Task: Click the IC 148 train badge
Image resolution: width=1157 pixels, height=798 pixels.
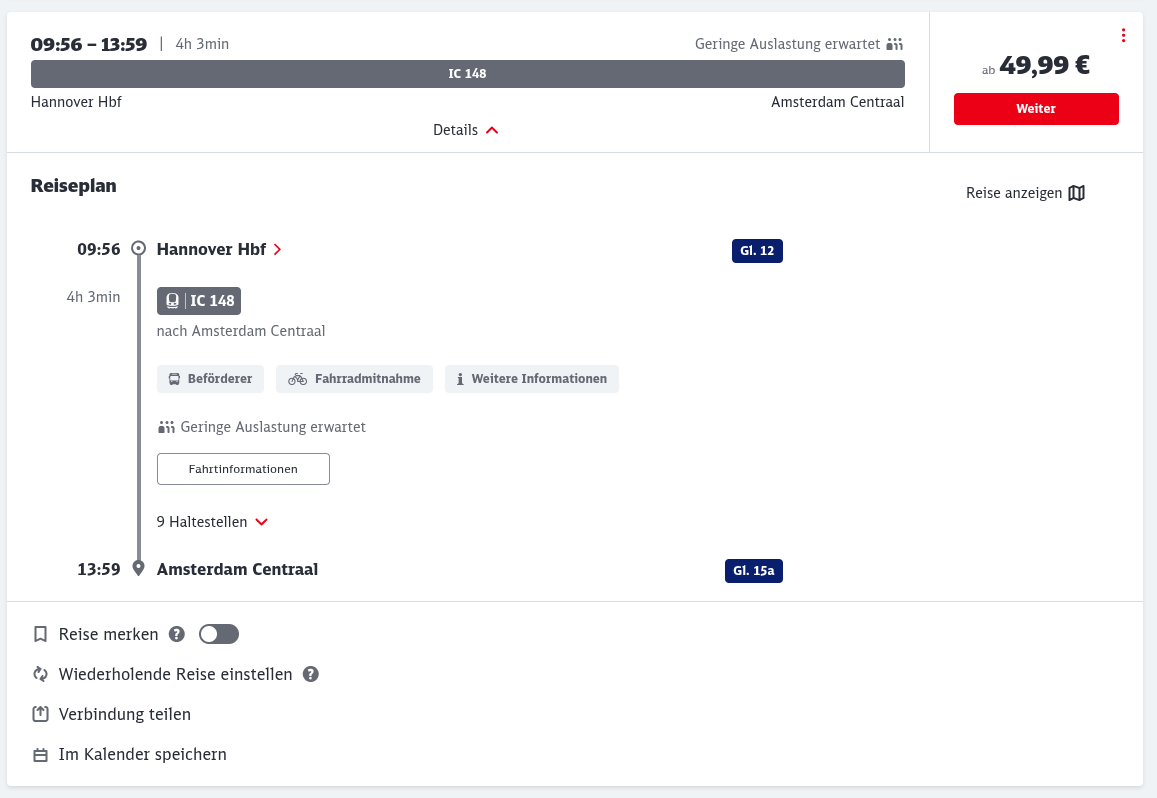Action: pos(199,301)
